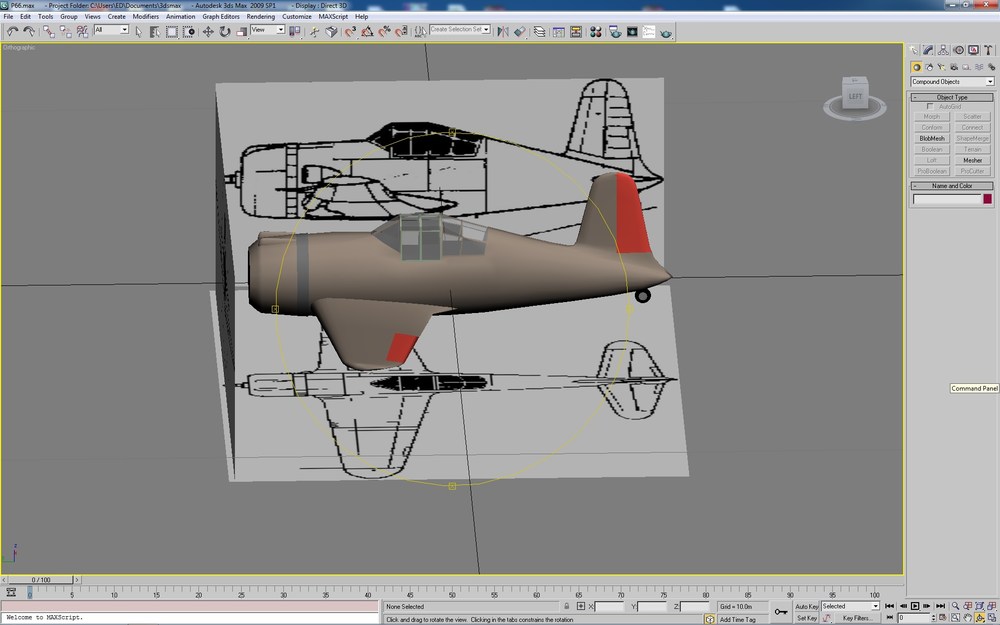The image size is (1000, 625).
Task: Click the BlobMesh button
Action: pyautogui.click(x=932, y=138)
